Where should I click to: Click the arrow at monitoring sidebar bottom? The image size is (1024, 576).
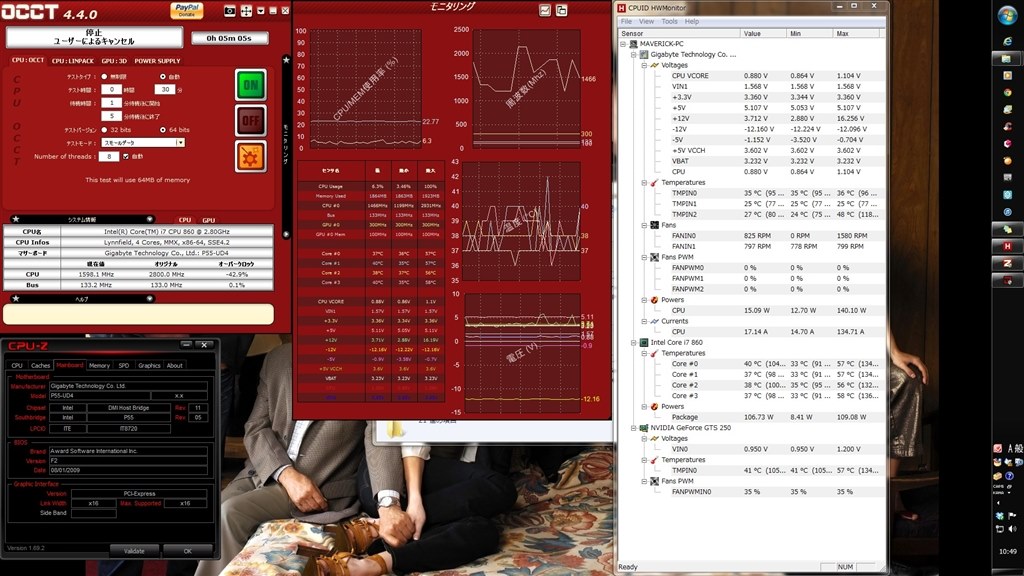pyautogui.click(x=286, y=234)
